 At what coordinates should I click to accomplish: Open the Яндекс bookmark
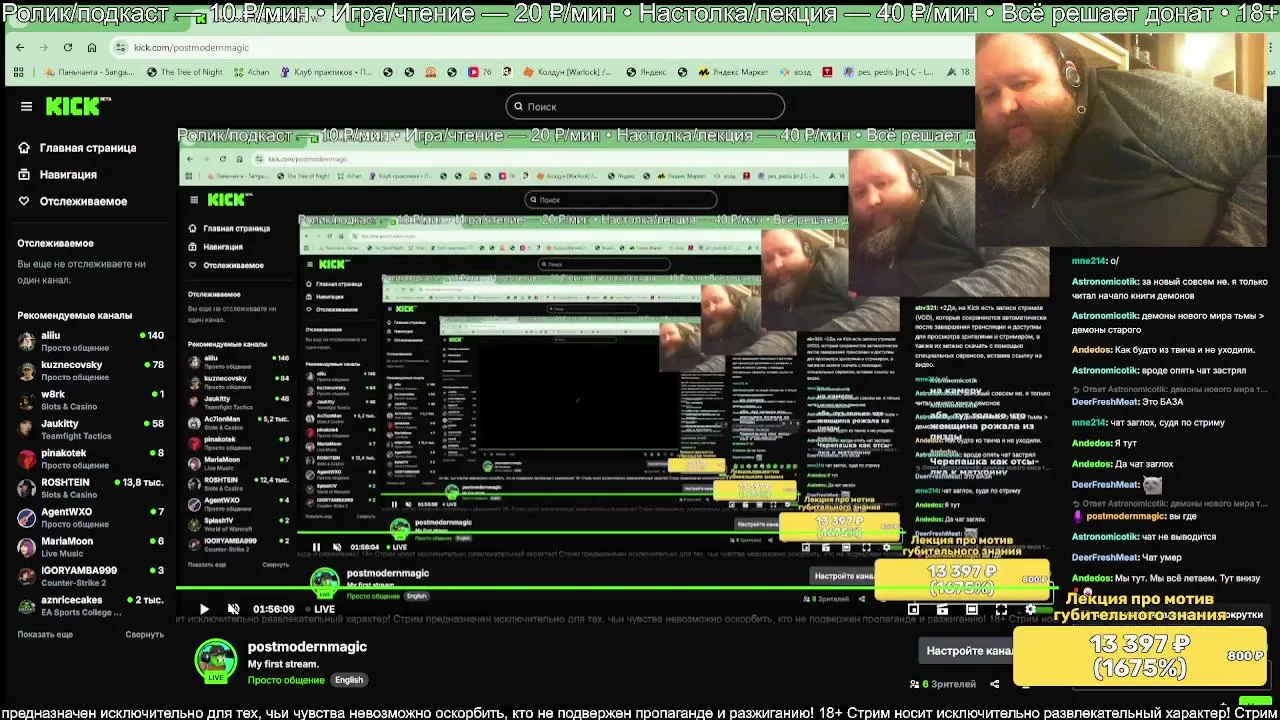646,72
